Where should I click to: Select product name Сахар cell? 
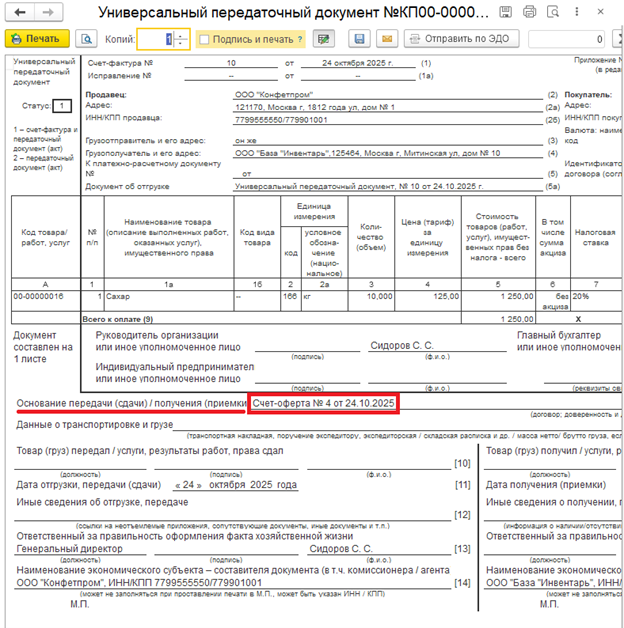coord(169,301)
